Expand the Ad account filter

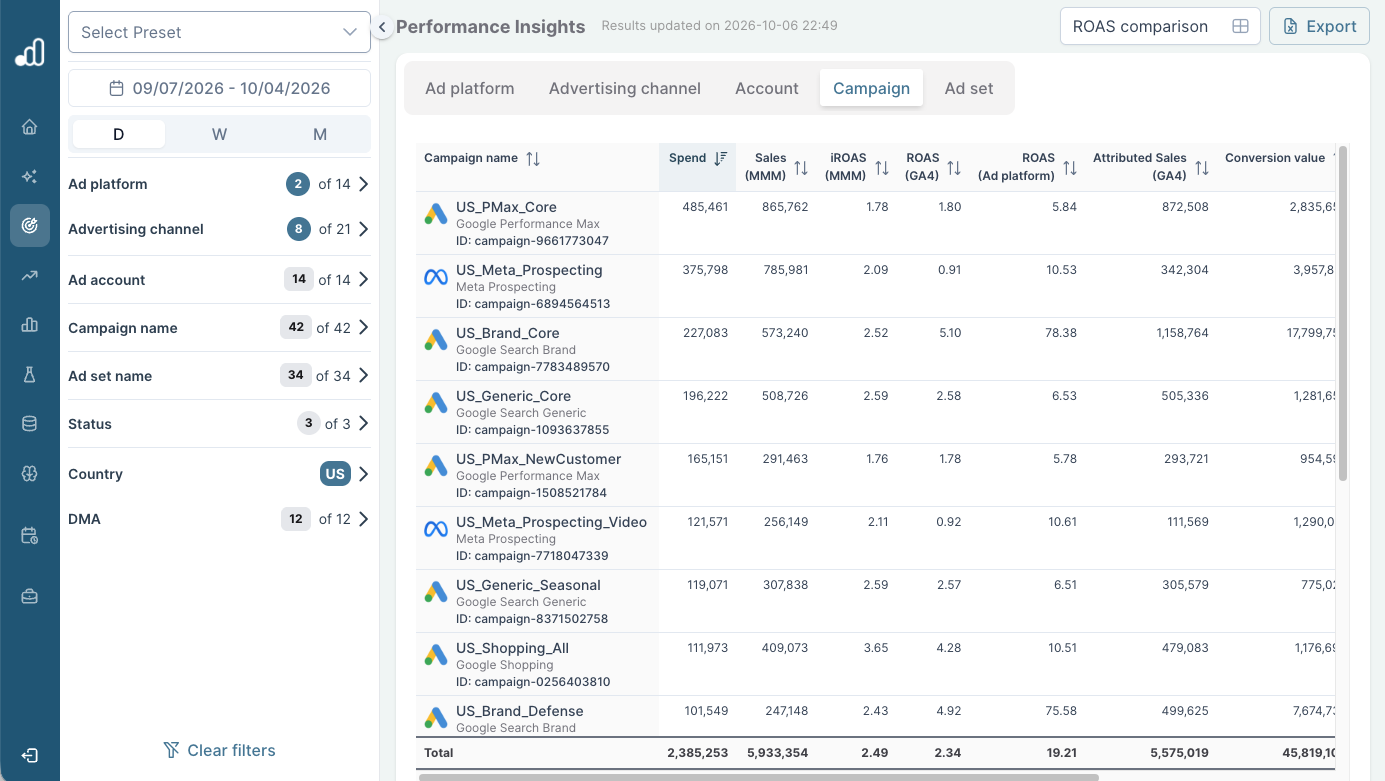pos(219,280)
